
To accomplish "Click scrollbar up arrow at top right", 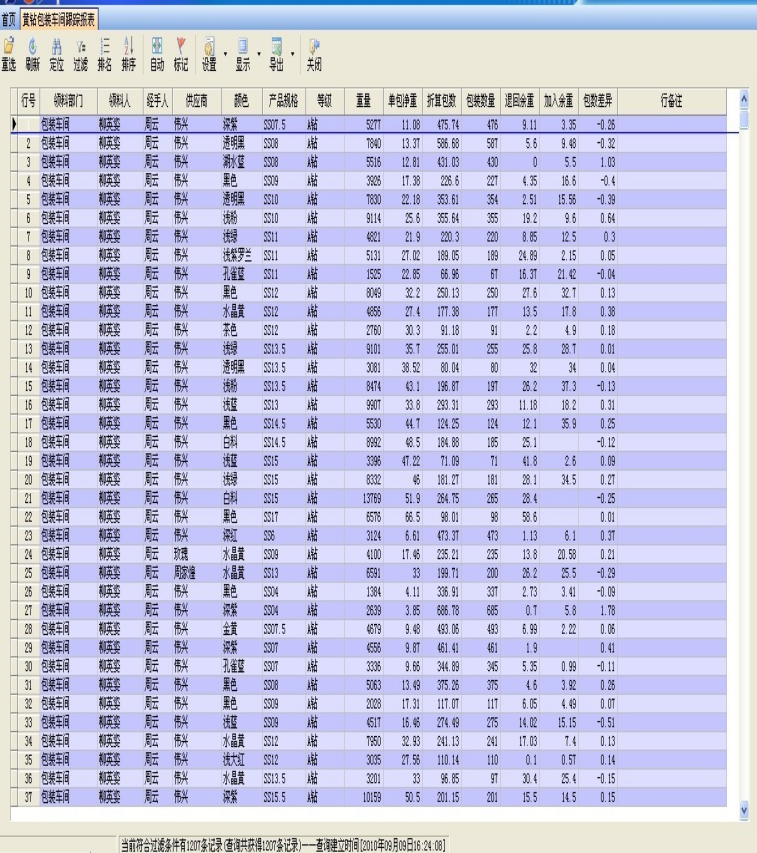I will coord(743,99).
